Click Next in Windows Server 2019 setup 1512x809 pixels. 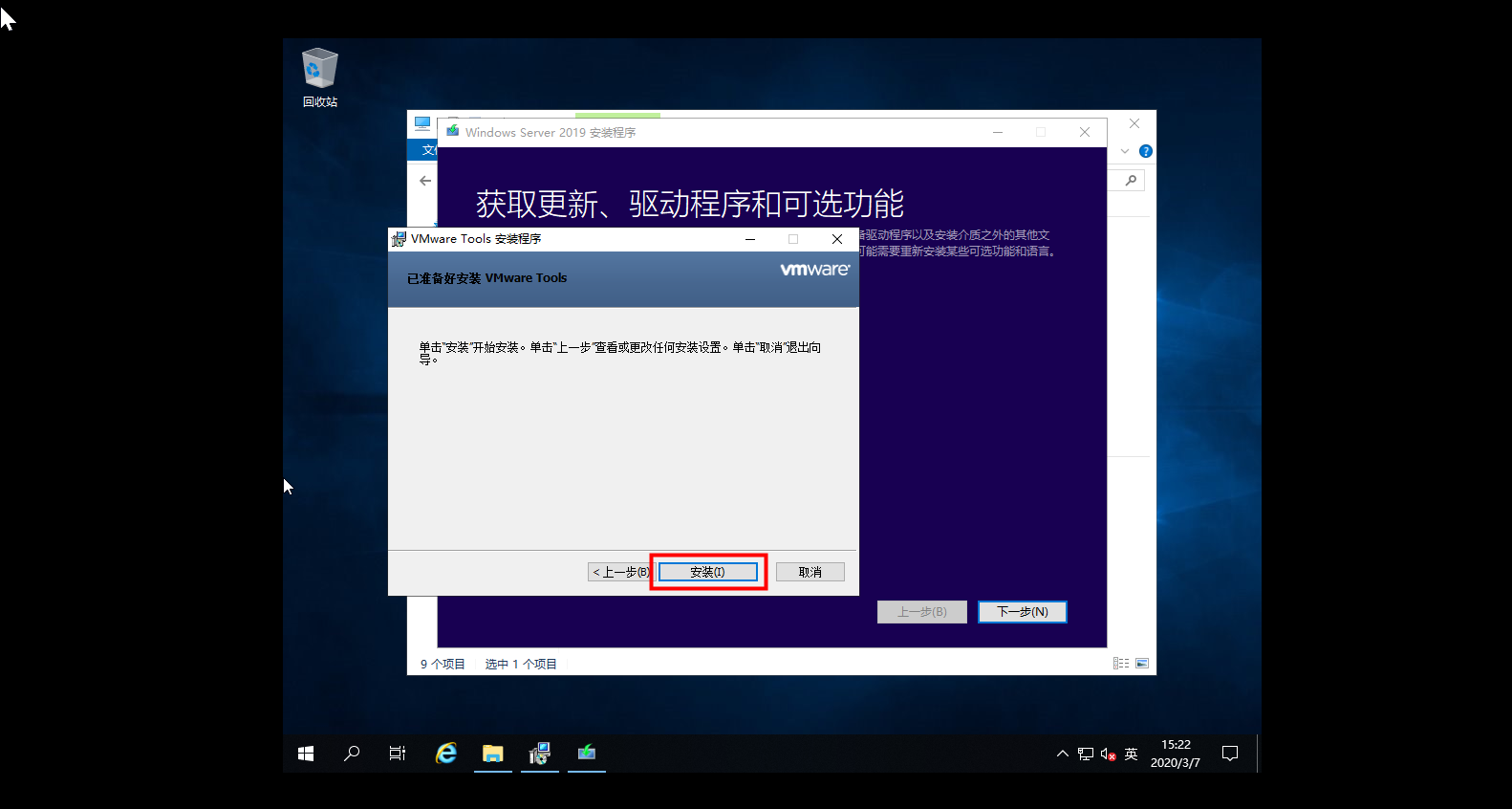coord(1023,612)
